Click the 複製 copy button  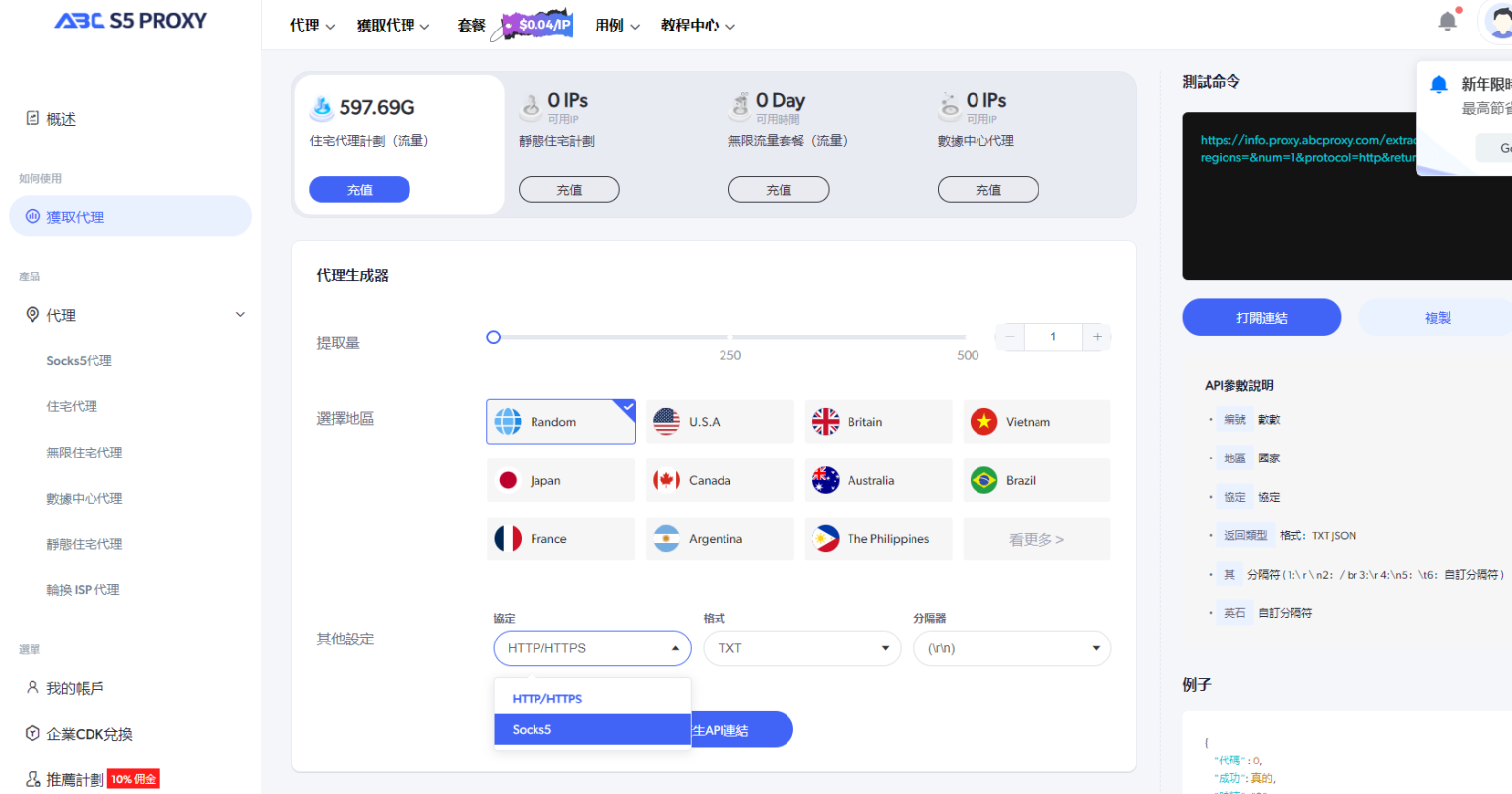pyautogui.click(x=1436, y=317)
